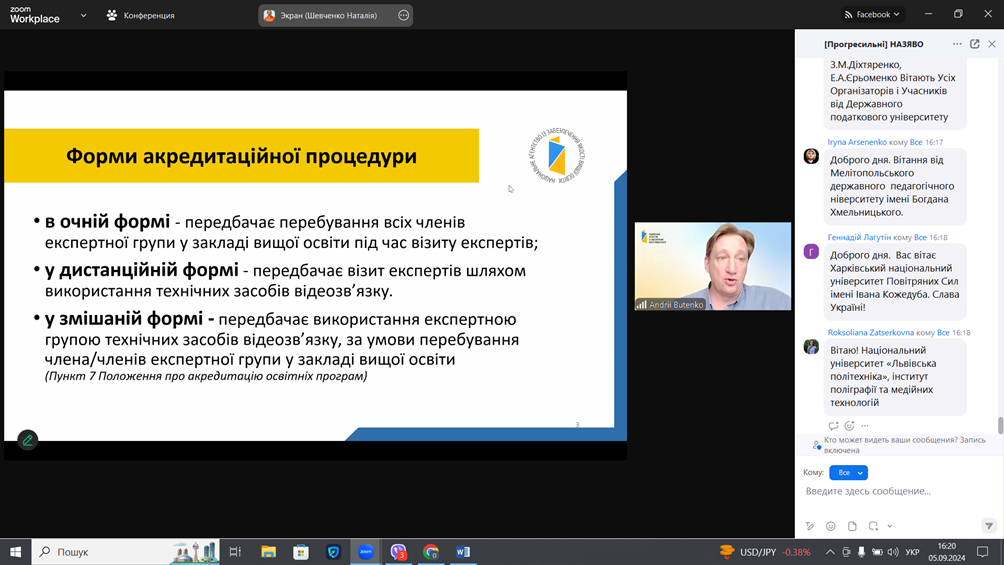This screenshot has width=1004, height=565.
Task: Click the annotation pencil icon on the slide
Action: (28, 440)
